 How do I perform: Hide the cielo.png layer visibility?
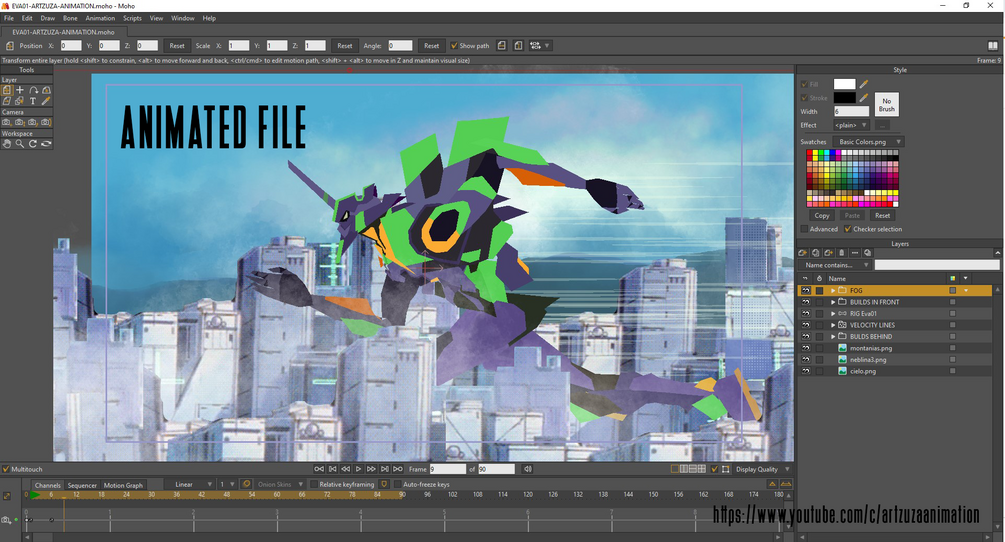pos(806,371)
